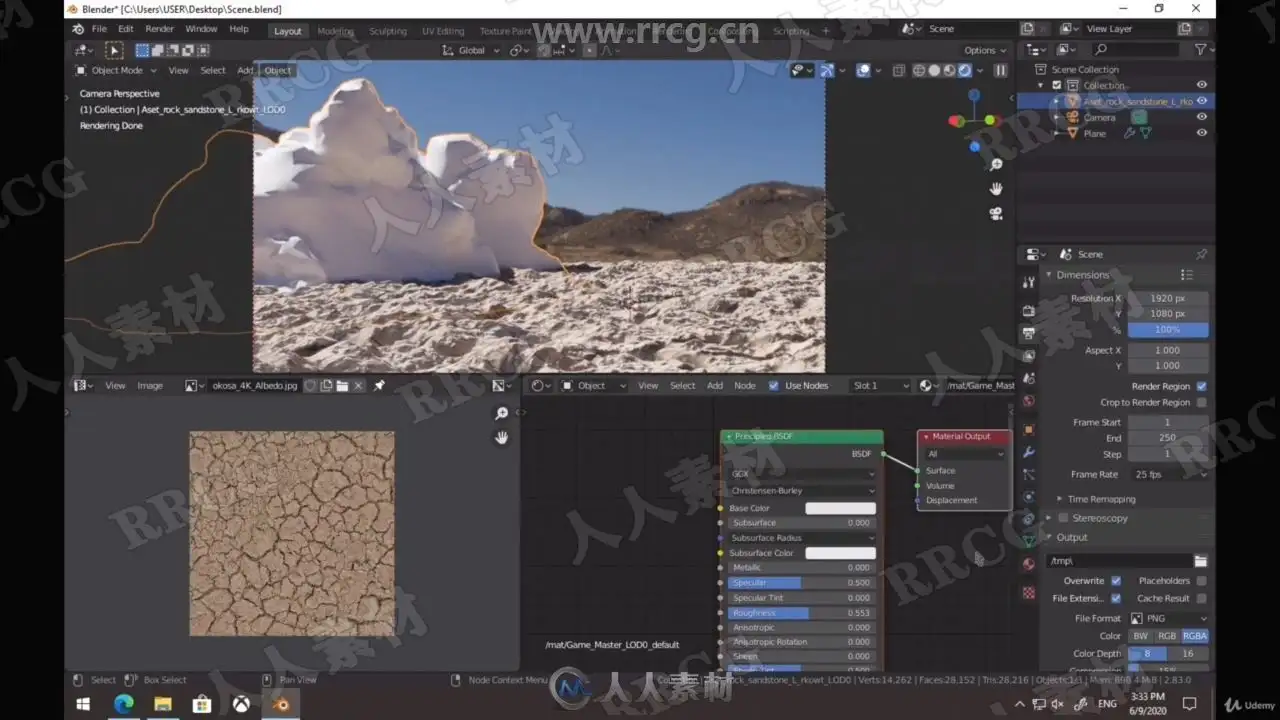Image resolution: width=1280 pixels, height=720 pixels.
Task: Open the World properties tab
Action: click(1029, 402)
